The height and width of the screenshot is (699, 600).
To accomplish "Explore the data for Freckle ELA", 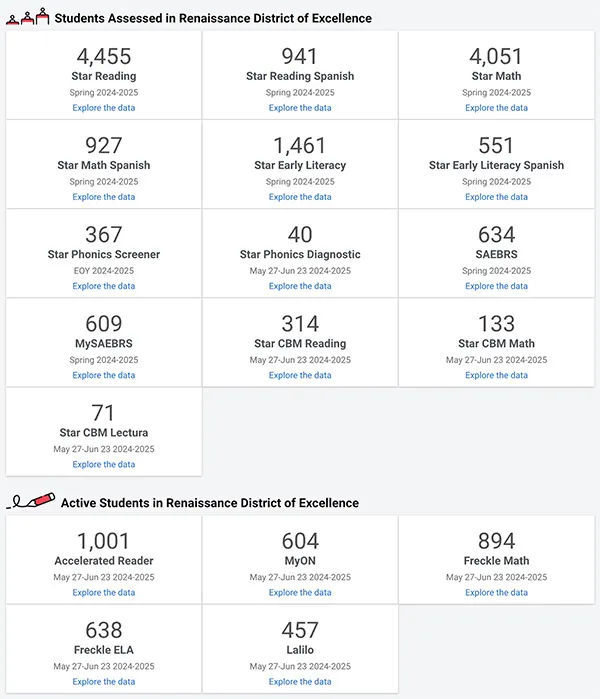I will pyautogui.click(x=104, y=681).
